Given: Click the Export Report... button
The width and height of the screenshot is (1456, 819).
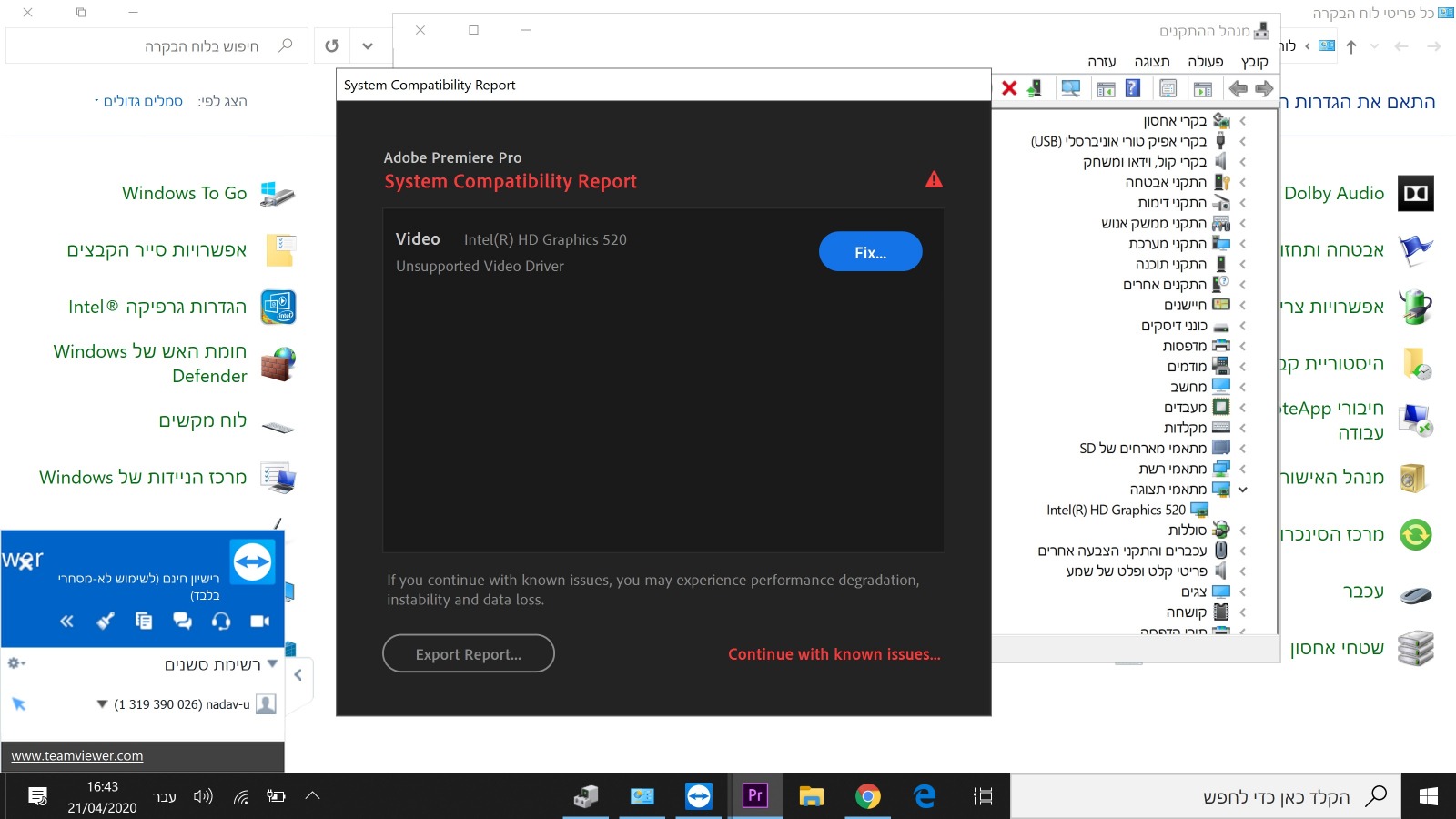Looking at the screenshot, I should (469, 653).
